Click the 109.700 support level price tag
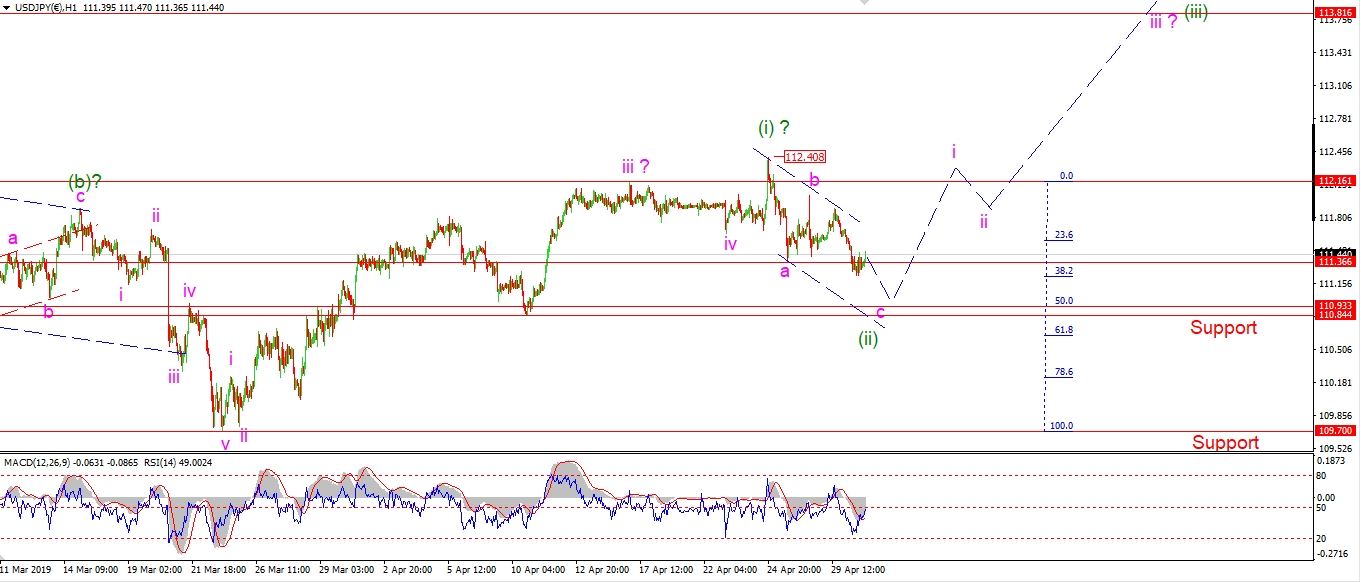Image resolution: width=1361 pixels, height=582 pixels. [x=1335, y=431]
